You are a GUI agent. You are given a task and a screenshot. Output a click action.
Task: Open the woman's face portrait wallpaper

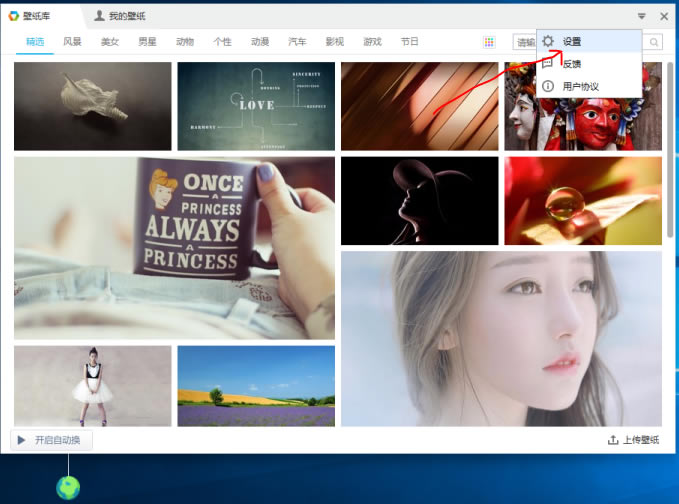(x=501, y=339)
